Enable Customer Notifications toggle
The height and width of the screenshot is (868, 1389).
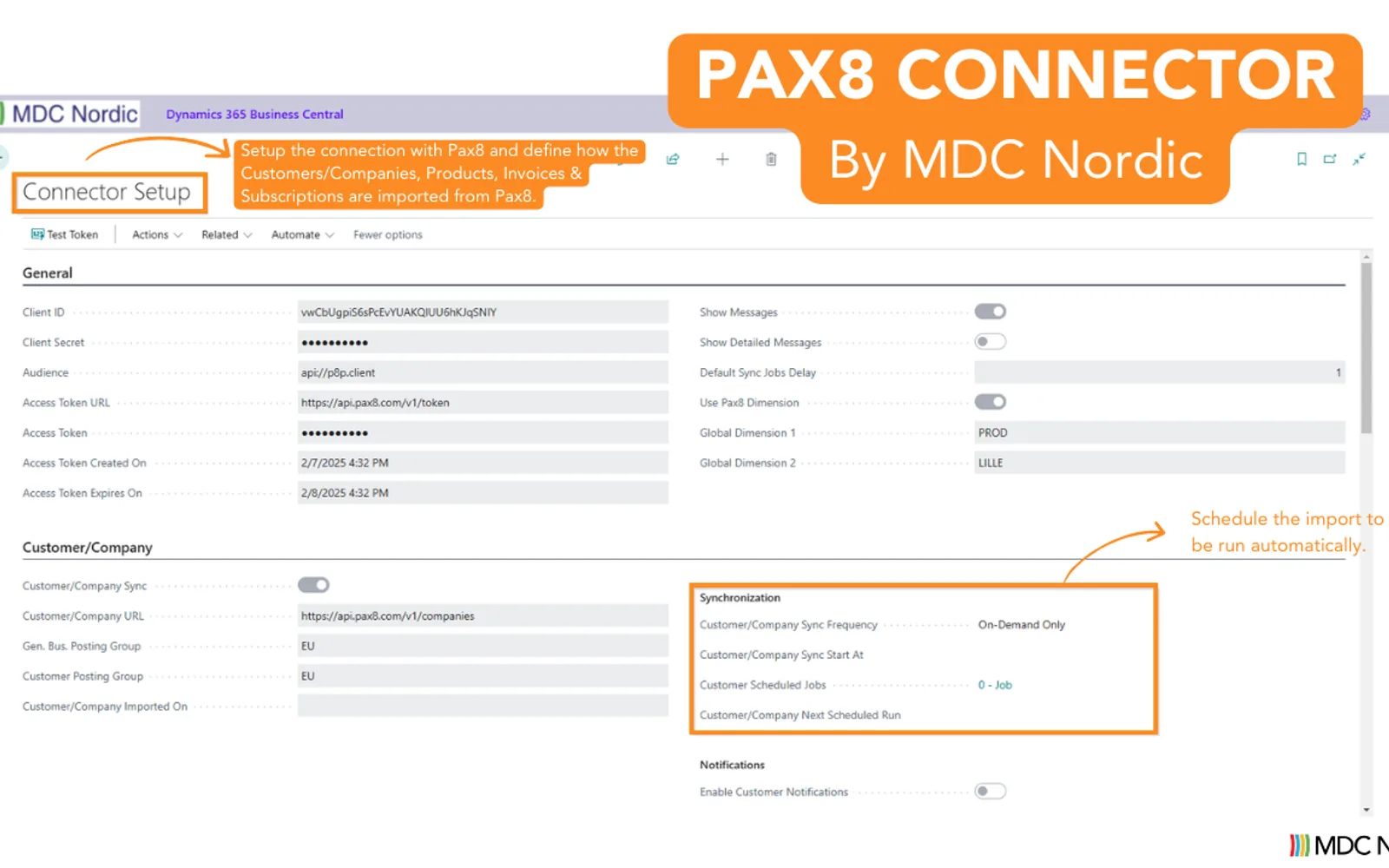pos(991,791)
